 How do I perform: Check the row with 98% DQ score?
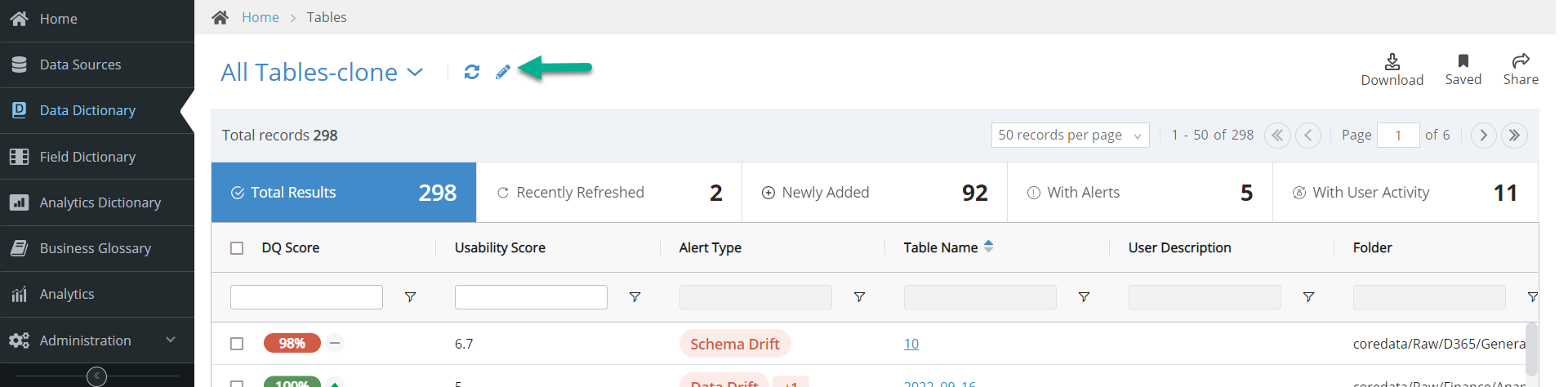coord(237,344)
